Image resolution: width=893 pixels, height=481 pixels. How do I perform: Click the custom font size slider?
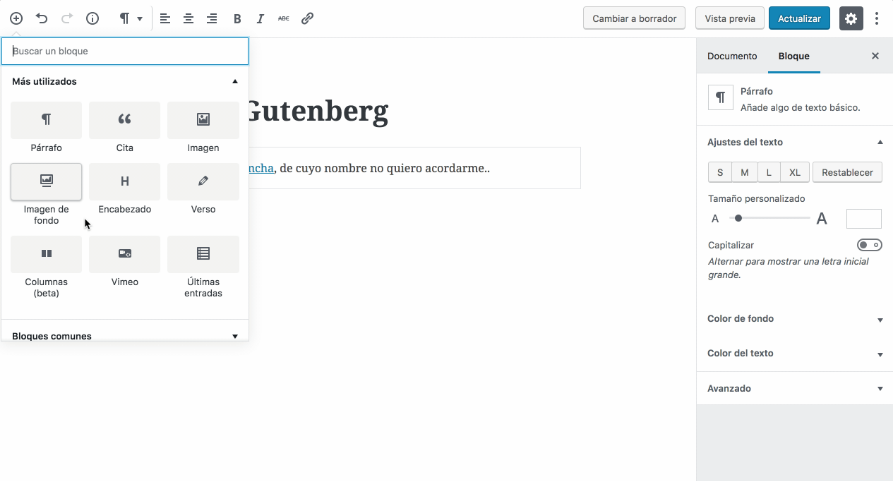point(769,218)
